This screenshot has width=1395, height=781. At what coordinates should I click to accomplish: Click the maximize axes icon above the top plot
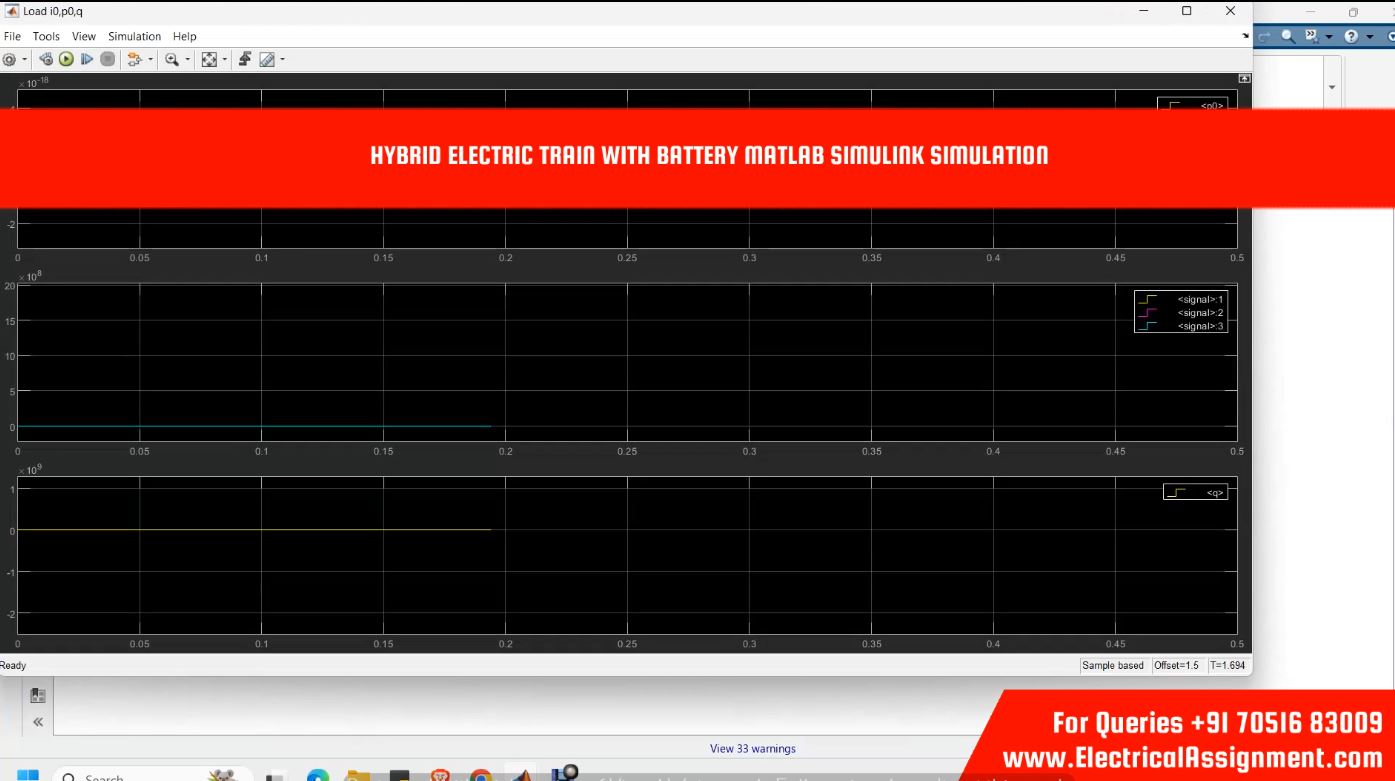click(x=1244, y=78)
